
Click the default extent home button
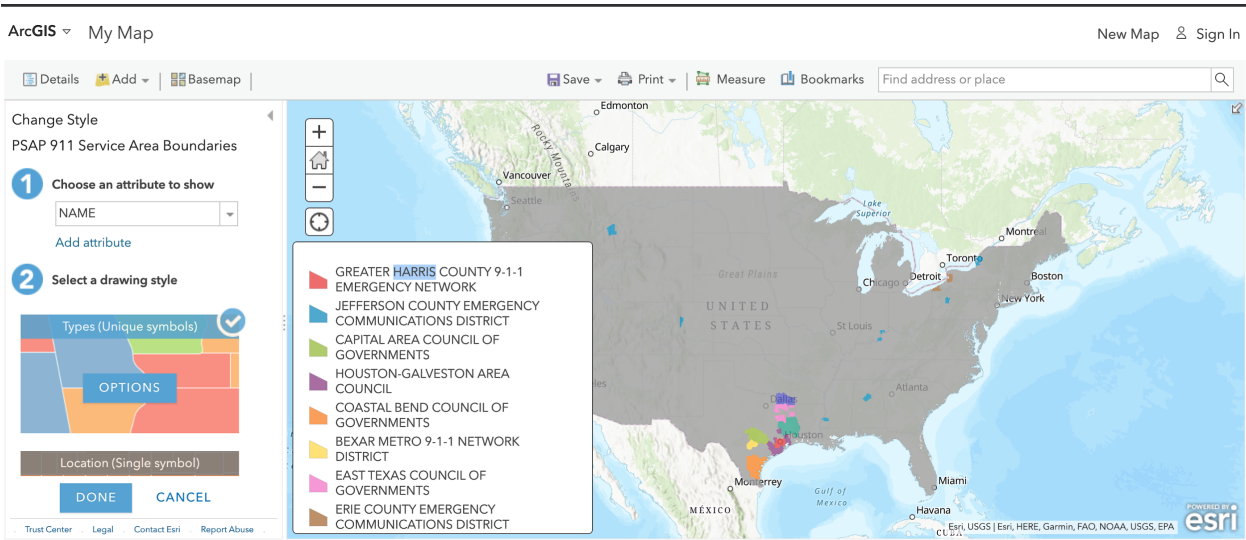(x=319, y=160)
